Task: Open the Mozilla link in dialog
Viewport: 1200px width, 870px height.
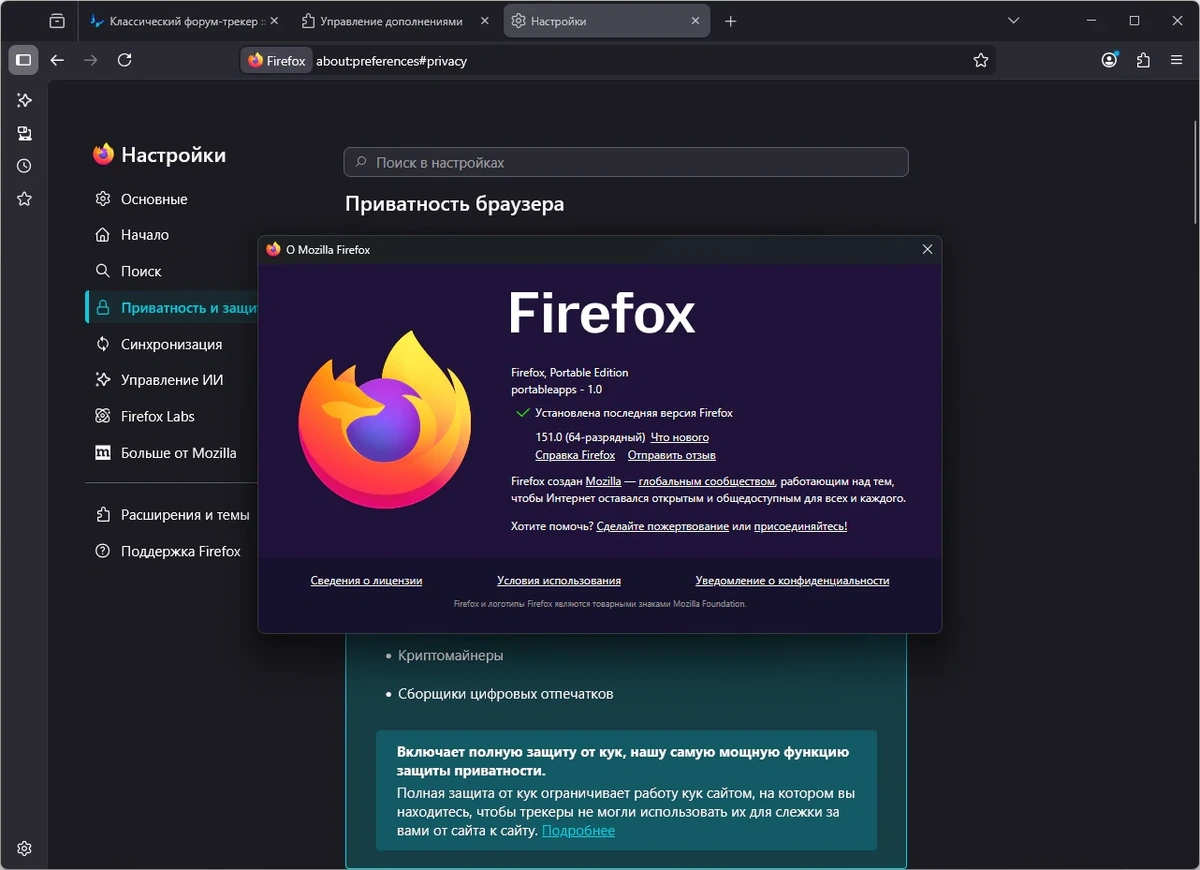Action: click(x=603, y=481)
